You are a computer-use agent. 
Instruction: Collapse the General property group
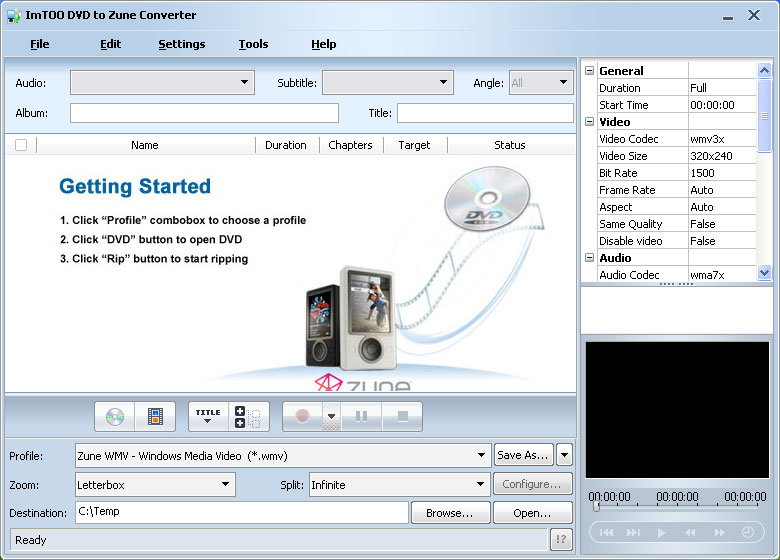pos(590,71)
